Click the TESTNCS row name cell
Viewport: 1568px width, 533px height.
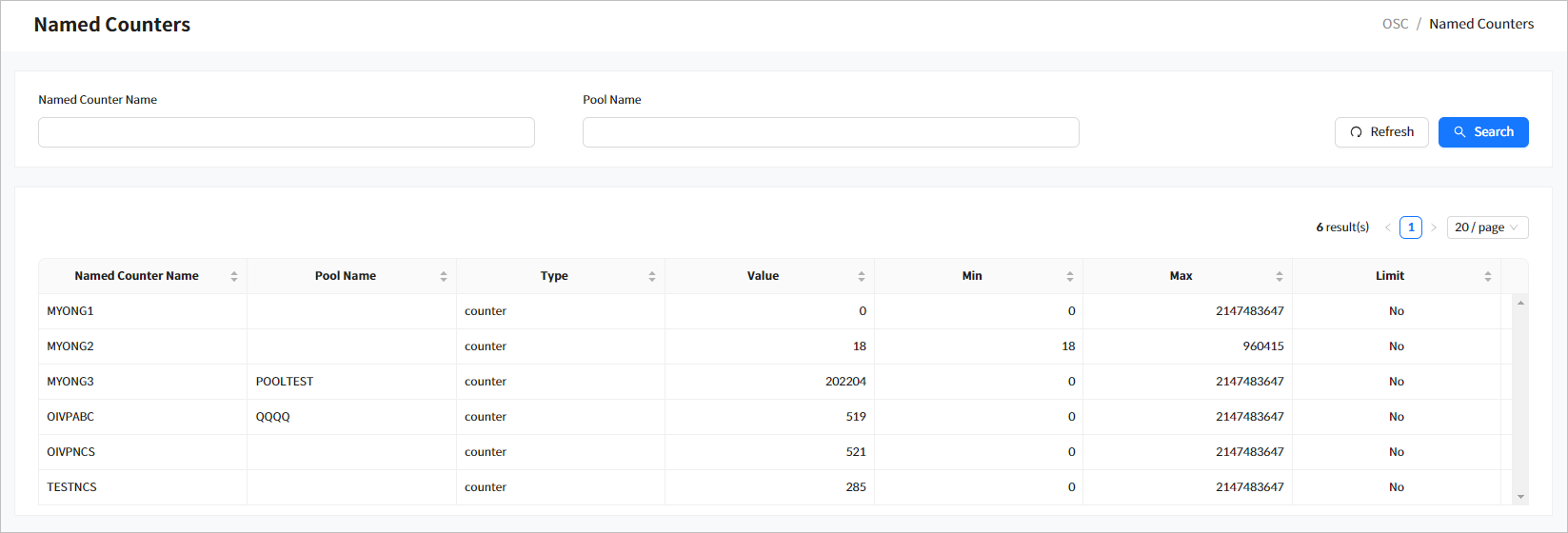[x=72, y=487]
